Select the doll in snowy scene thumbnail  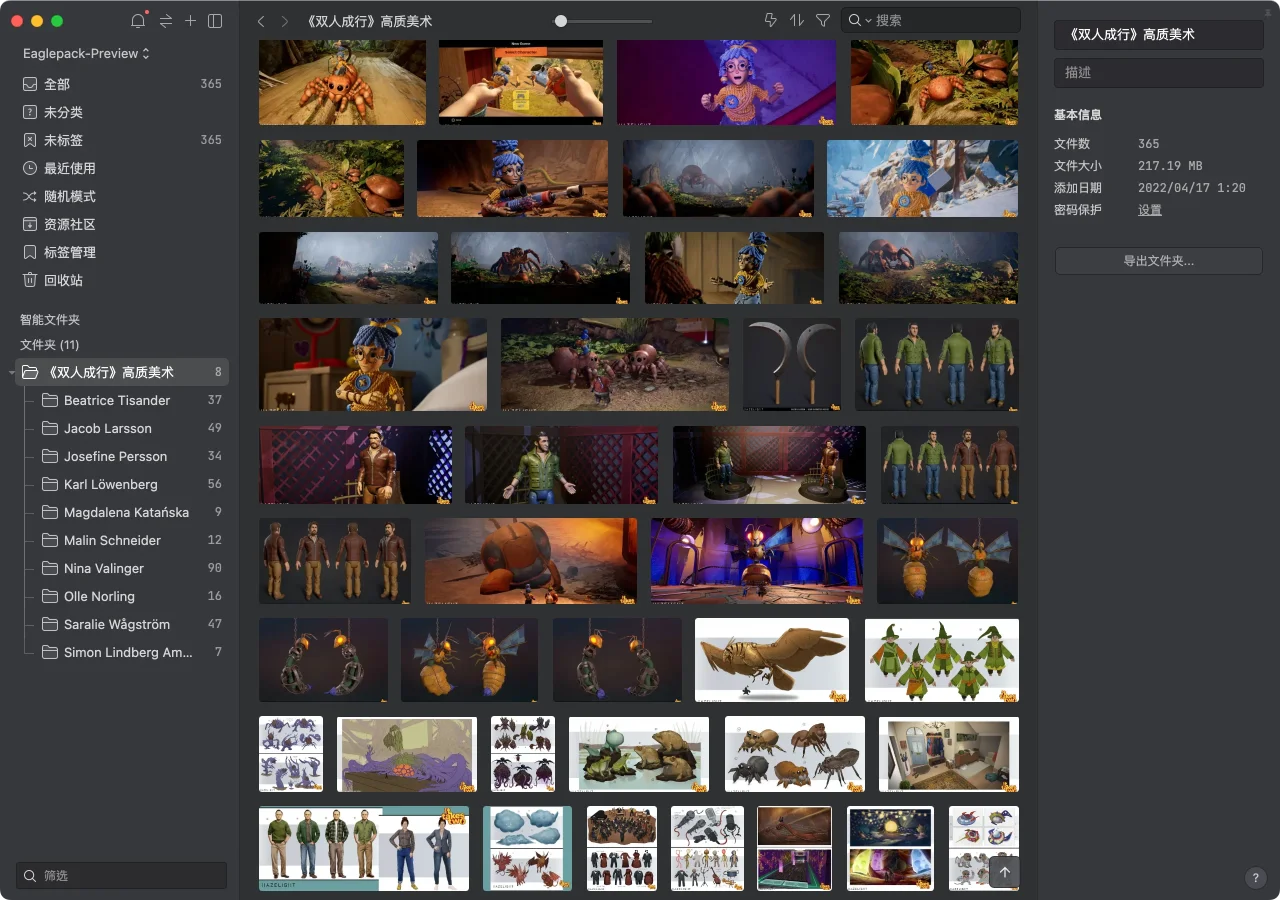pos(922,178)
